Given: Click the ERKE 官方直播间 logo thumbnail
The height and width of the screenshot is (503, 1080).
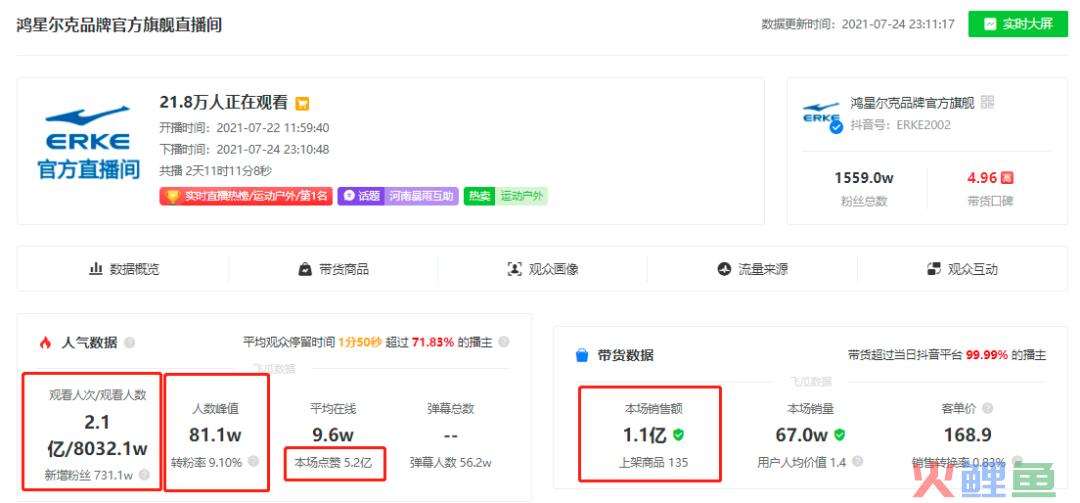Looking at the screenshot, I should (x=88, y=143).
